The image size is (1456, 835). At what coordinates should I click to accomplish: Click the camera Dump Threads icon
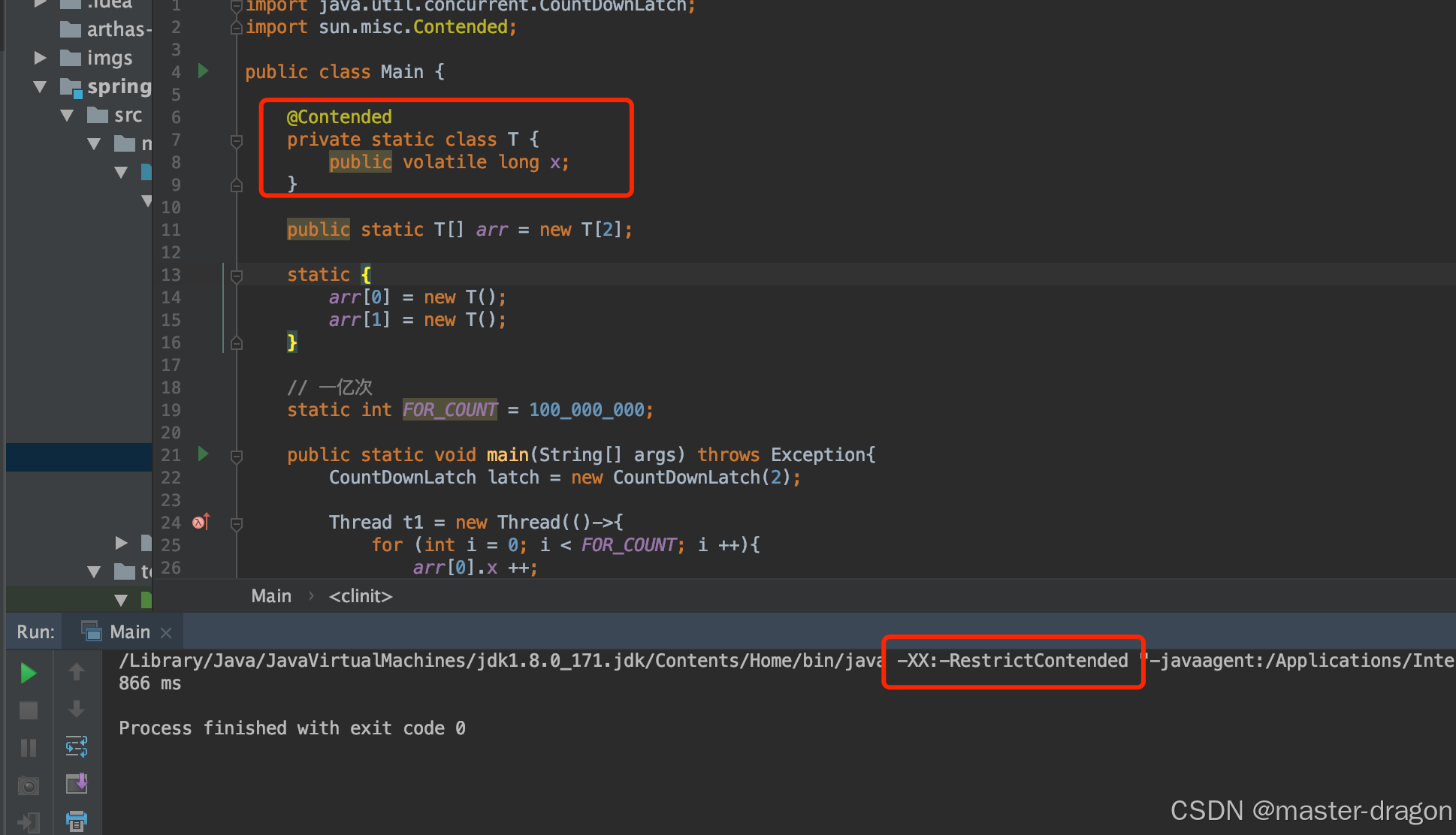[29, 786]
